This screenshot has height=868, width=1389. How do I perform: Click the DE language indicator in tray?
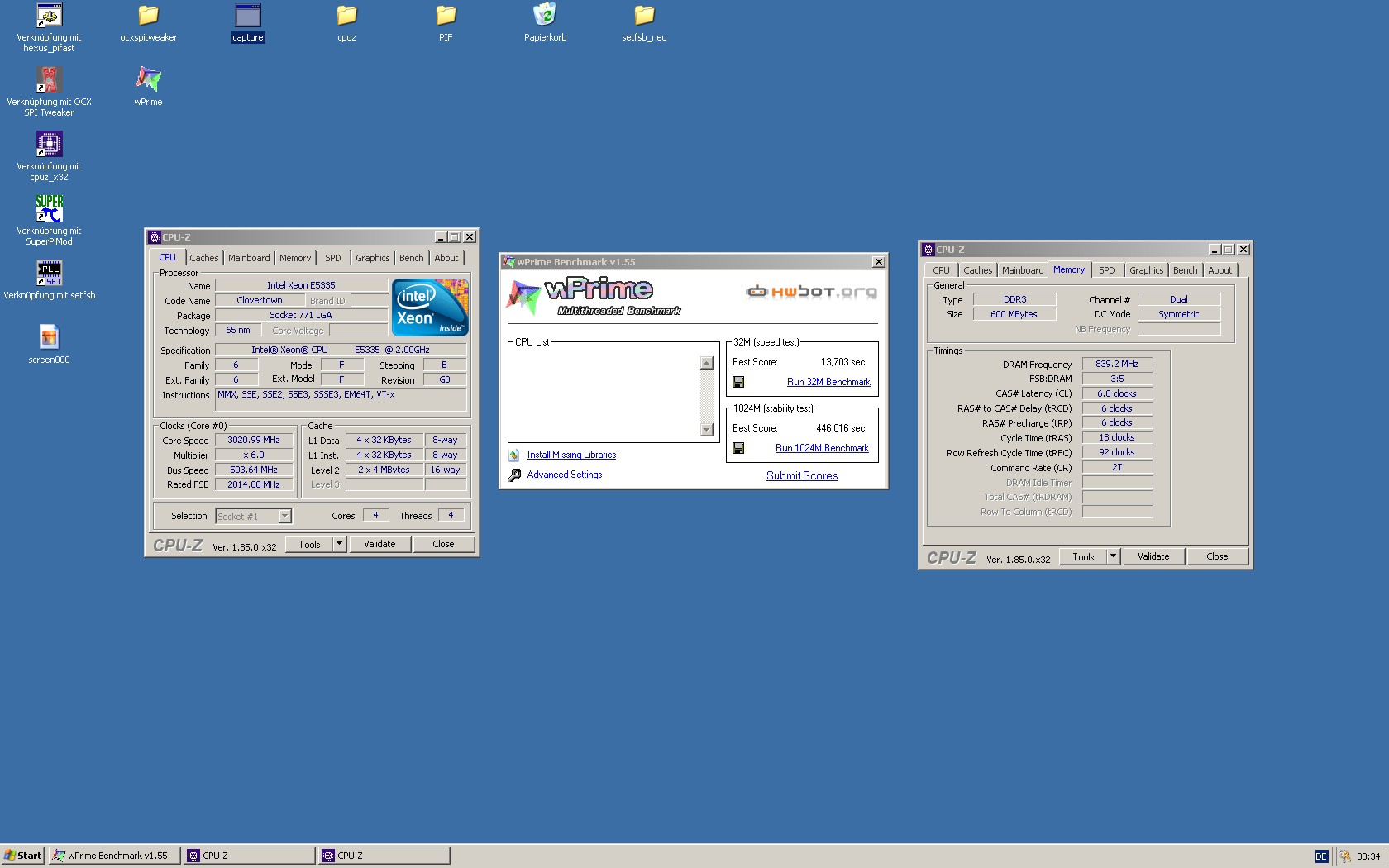(x=1321, y=856)
